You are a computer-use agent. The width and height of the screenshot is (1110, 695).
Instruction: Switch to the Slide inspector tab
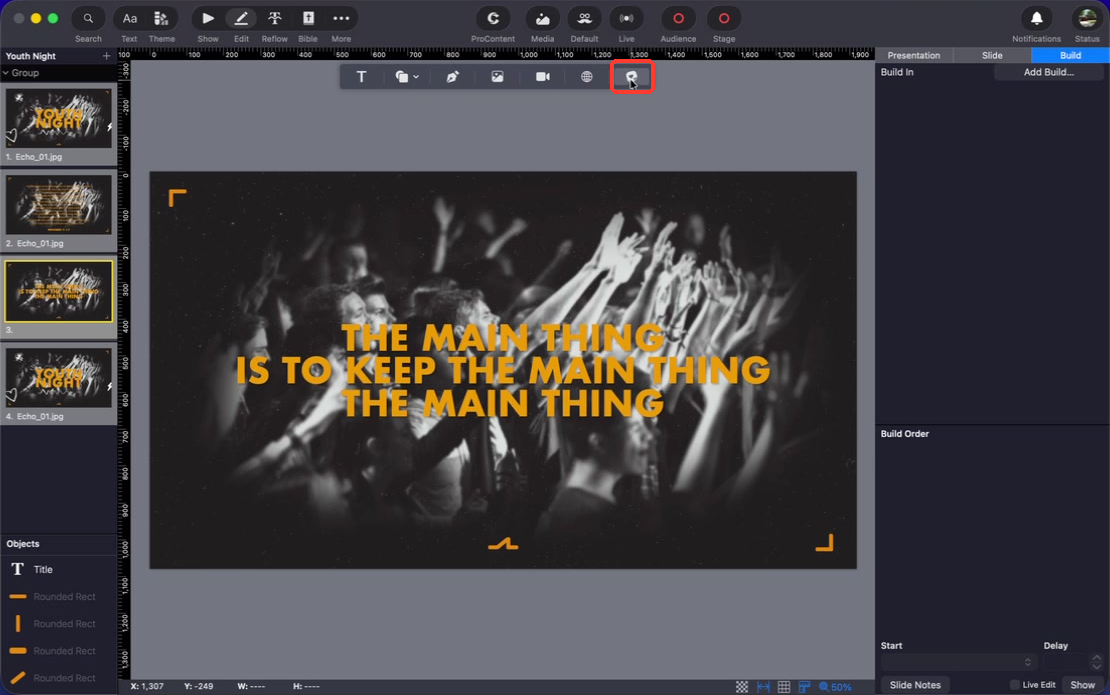(992, 55)
